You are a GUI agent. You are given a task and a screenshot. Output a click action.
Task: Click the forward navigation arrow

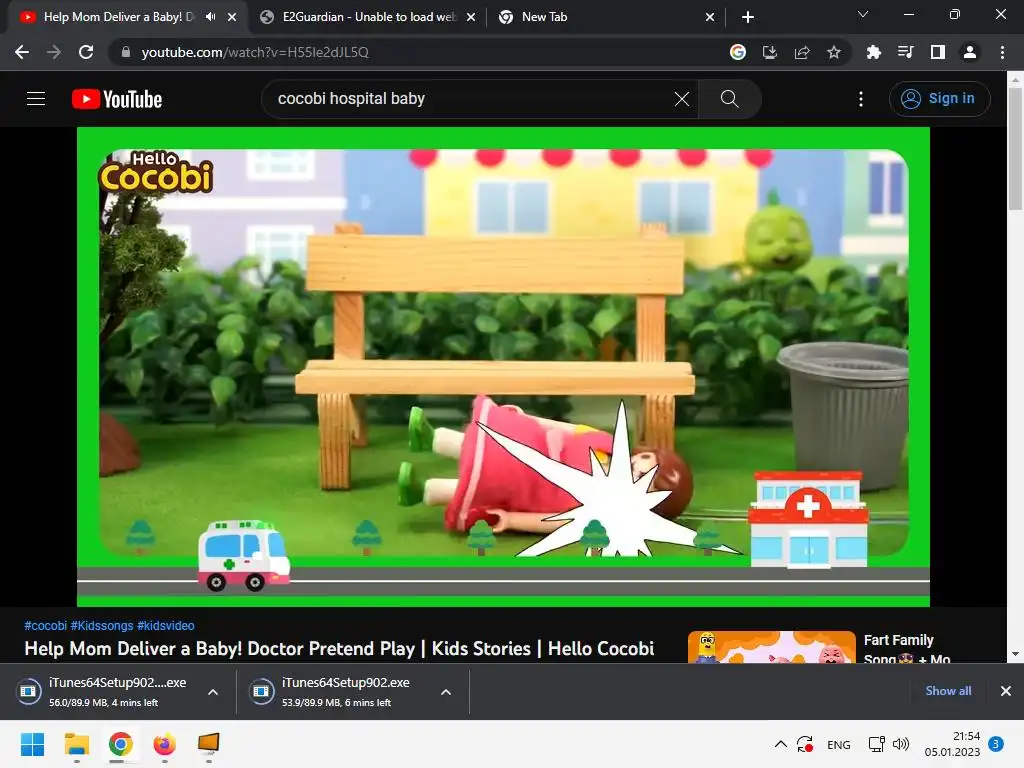54,52
